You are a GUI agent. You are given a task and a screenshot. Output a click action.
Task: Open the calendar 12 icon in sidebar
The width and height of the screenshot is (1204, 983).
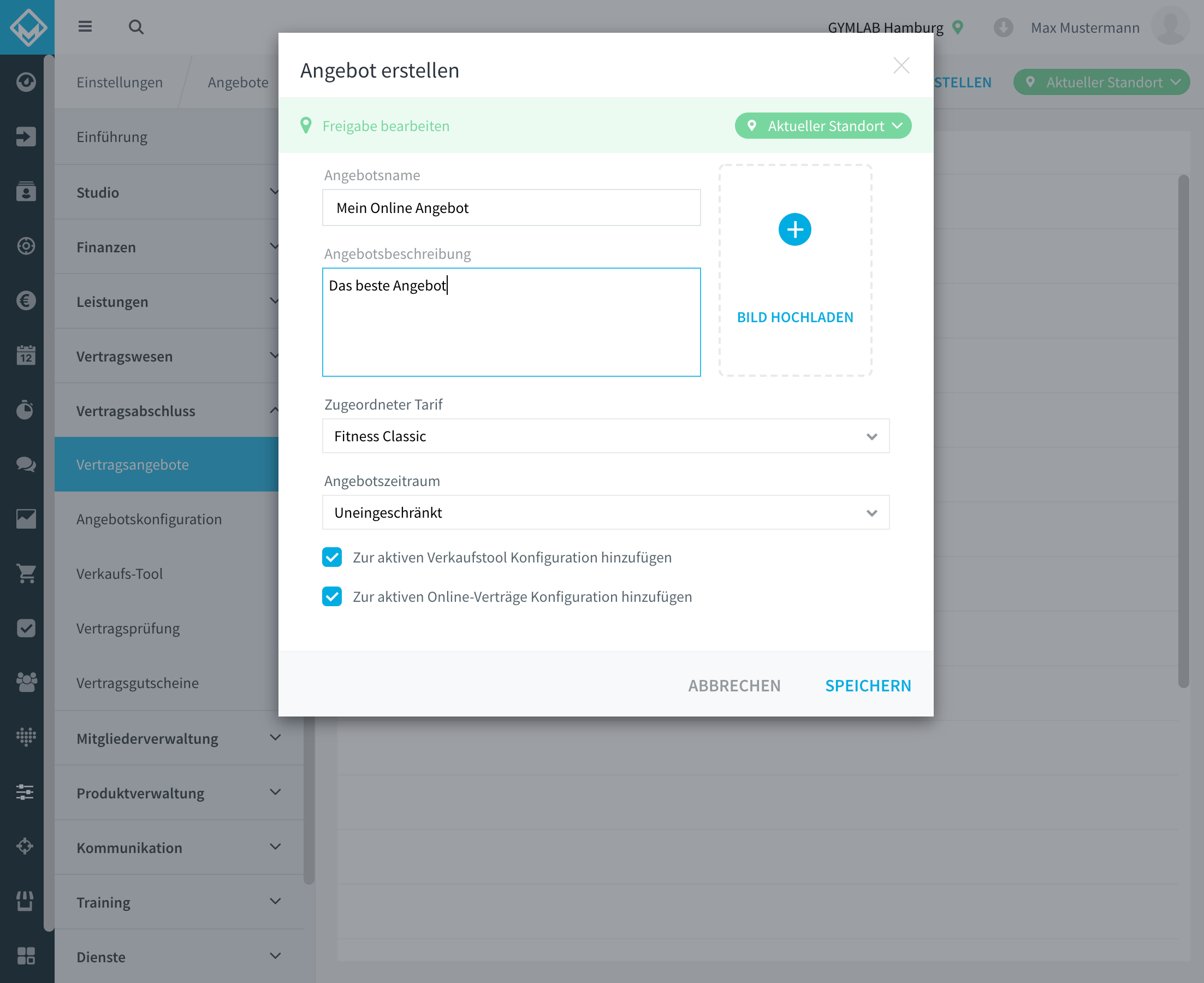26,355
